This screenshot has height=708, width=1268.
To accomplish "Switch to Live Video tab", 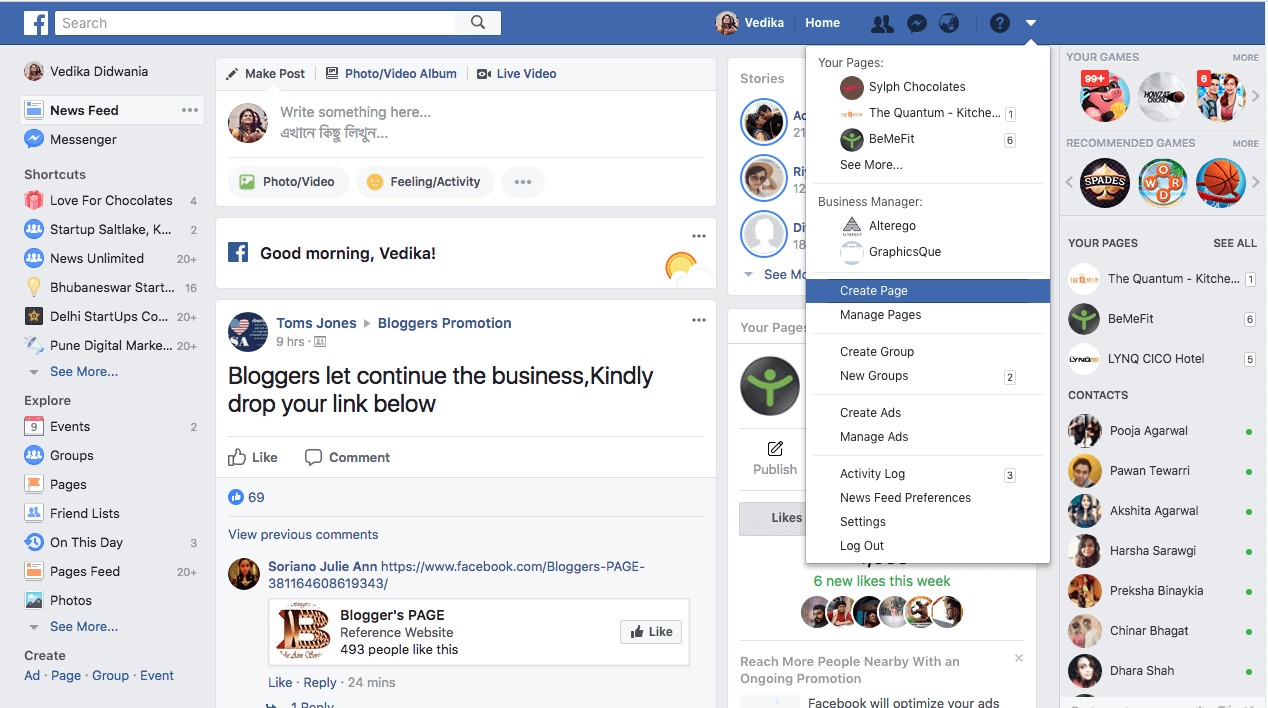I will coord(516,74).
